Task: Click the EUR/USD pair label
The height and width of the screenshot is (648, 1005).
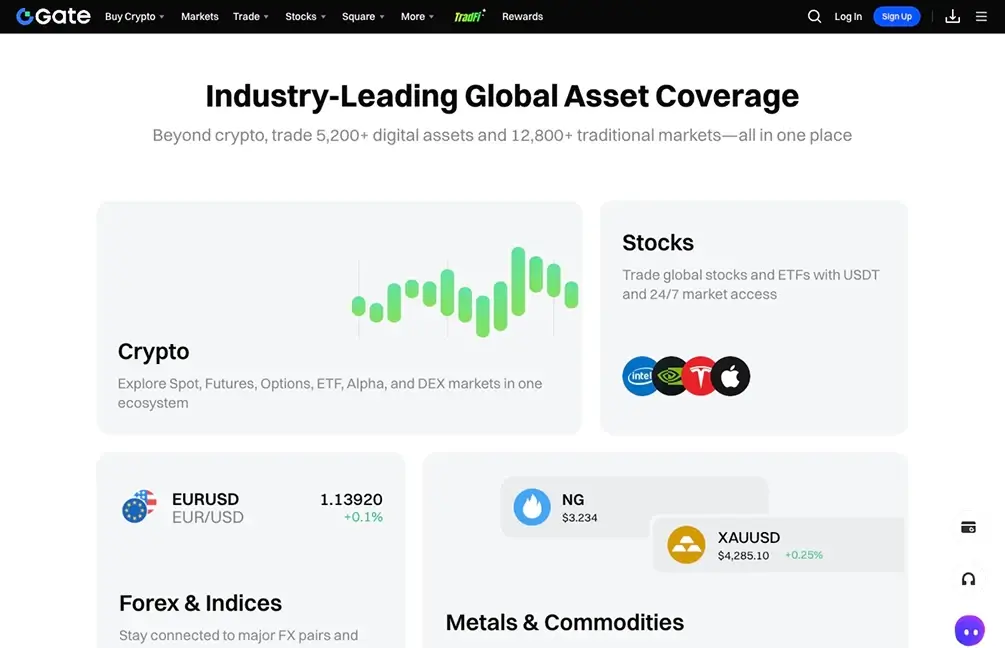Action: click(208, 517)
